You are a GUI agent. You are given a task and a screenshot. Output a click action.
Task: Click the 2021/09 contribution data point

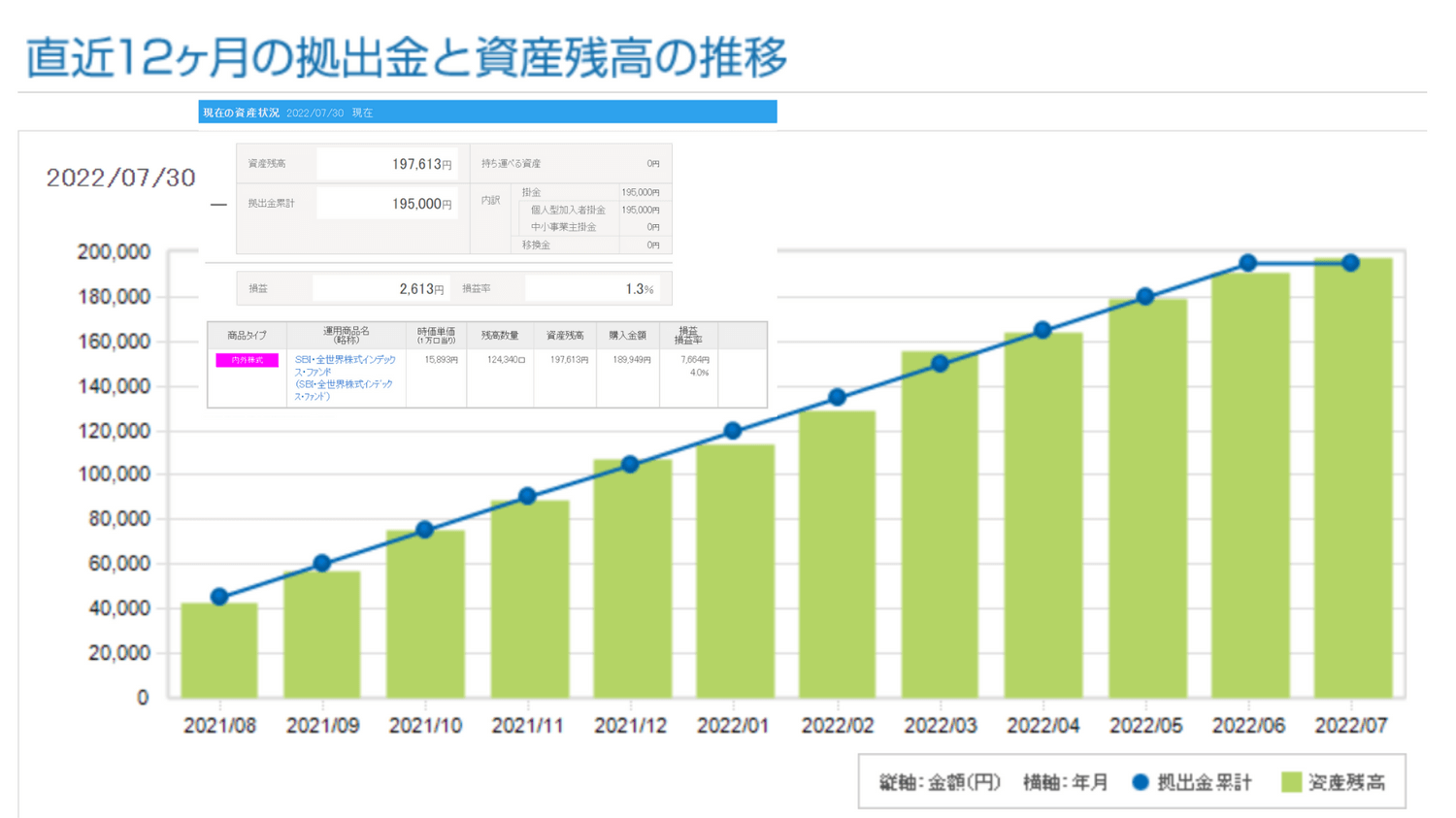click(x=322, y=563)
